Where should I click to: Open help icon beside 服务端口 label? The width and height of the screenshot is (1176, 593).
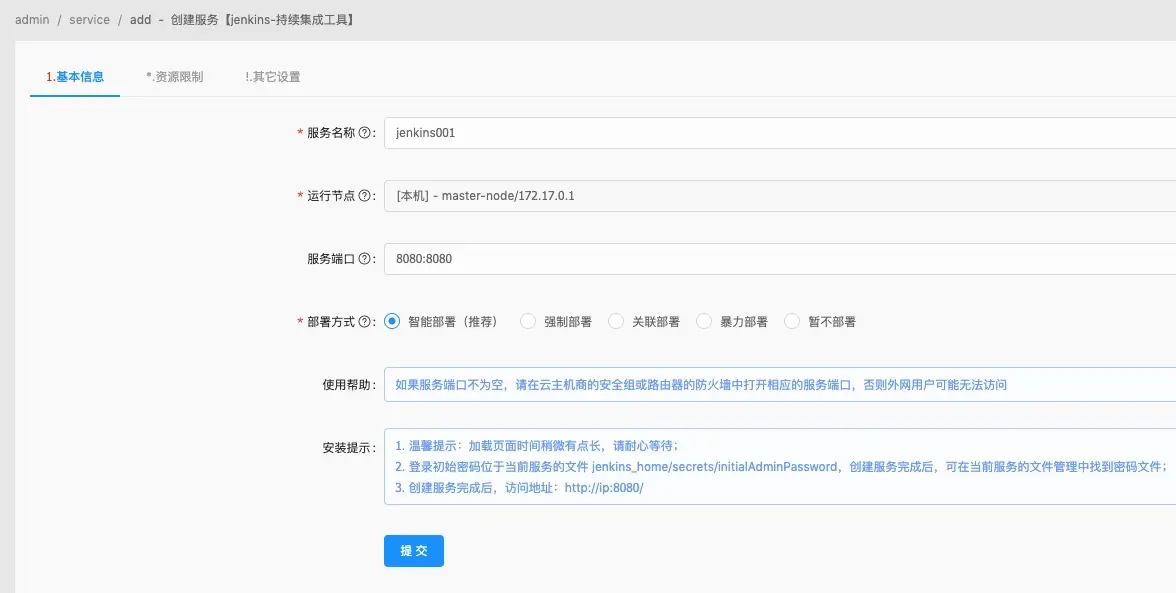point(364,259)
